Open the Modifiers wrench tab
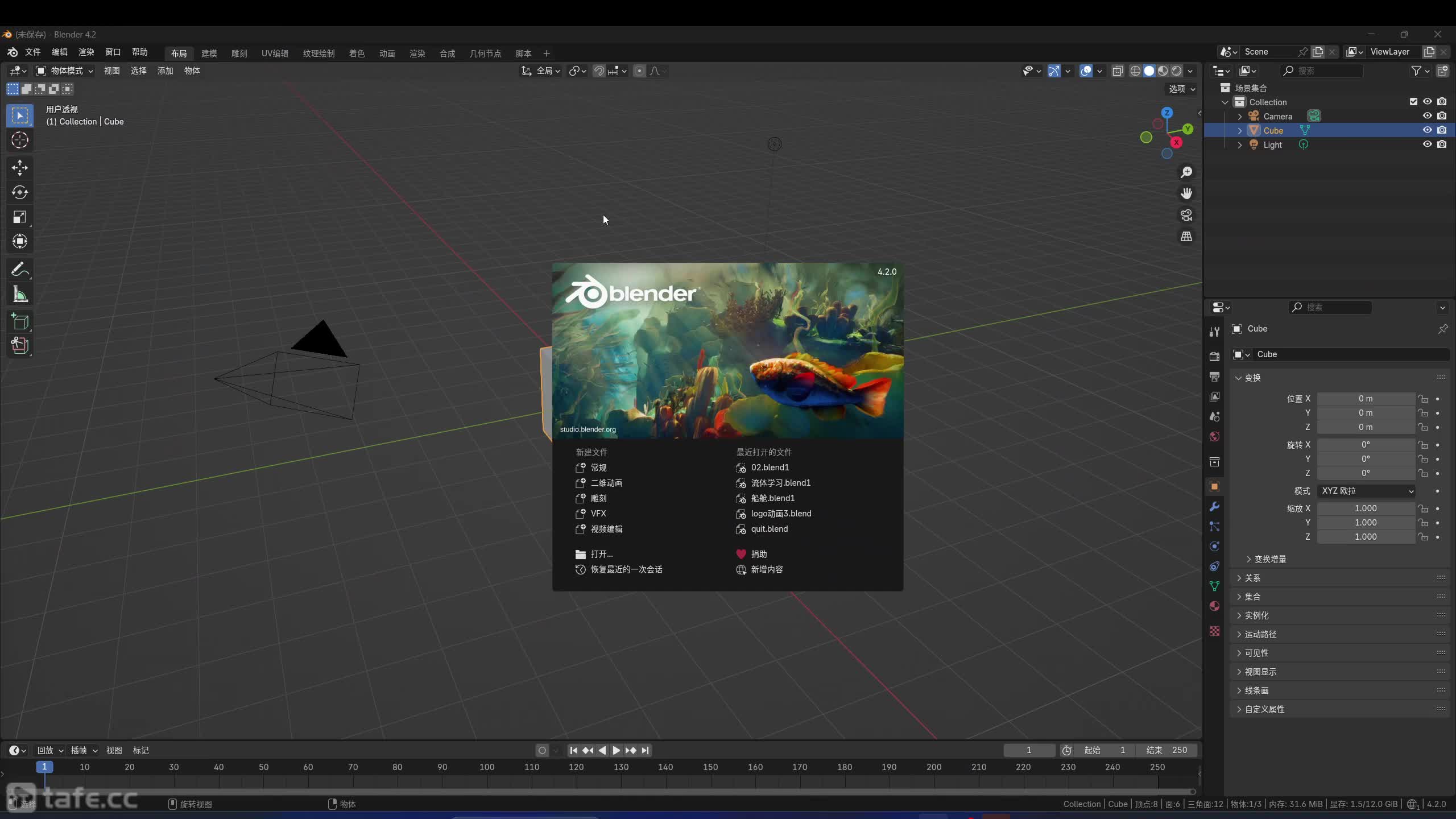Image resolution: width=1456 pixels, height=819 pixels. click(1214, 506)
